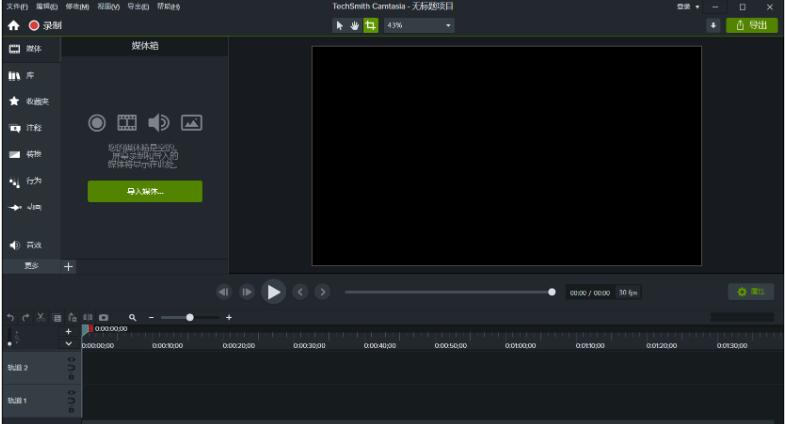The height and width of the screenshot is (424, 785).
Task: Undo the last action
Action: pyautogui.click(x=11, y=317)
